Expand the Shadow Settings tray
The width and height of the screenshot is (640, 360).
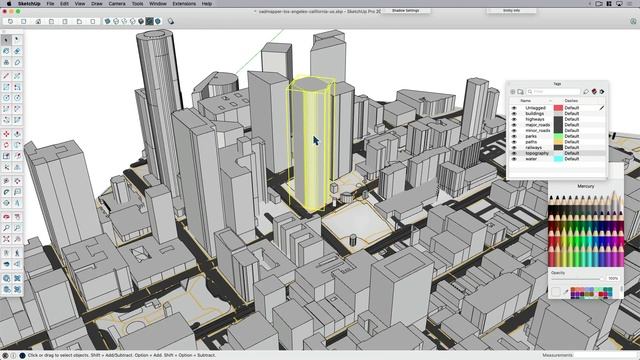click(x=406, y=11)
